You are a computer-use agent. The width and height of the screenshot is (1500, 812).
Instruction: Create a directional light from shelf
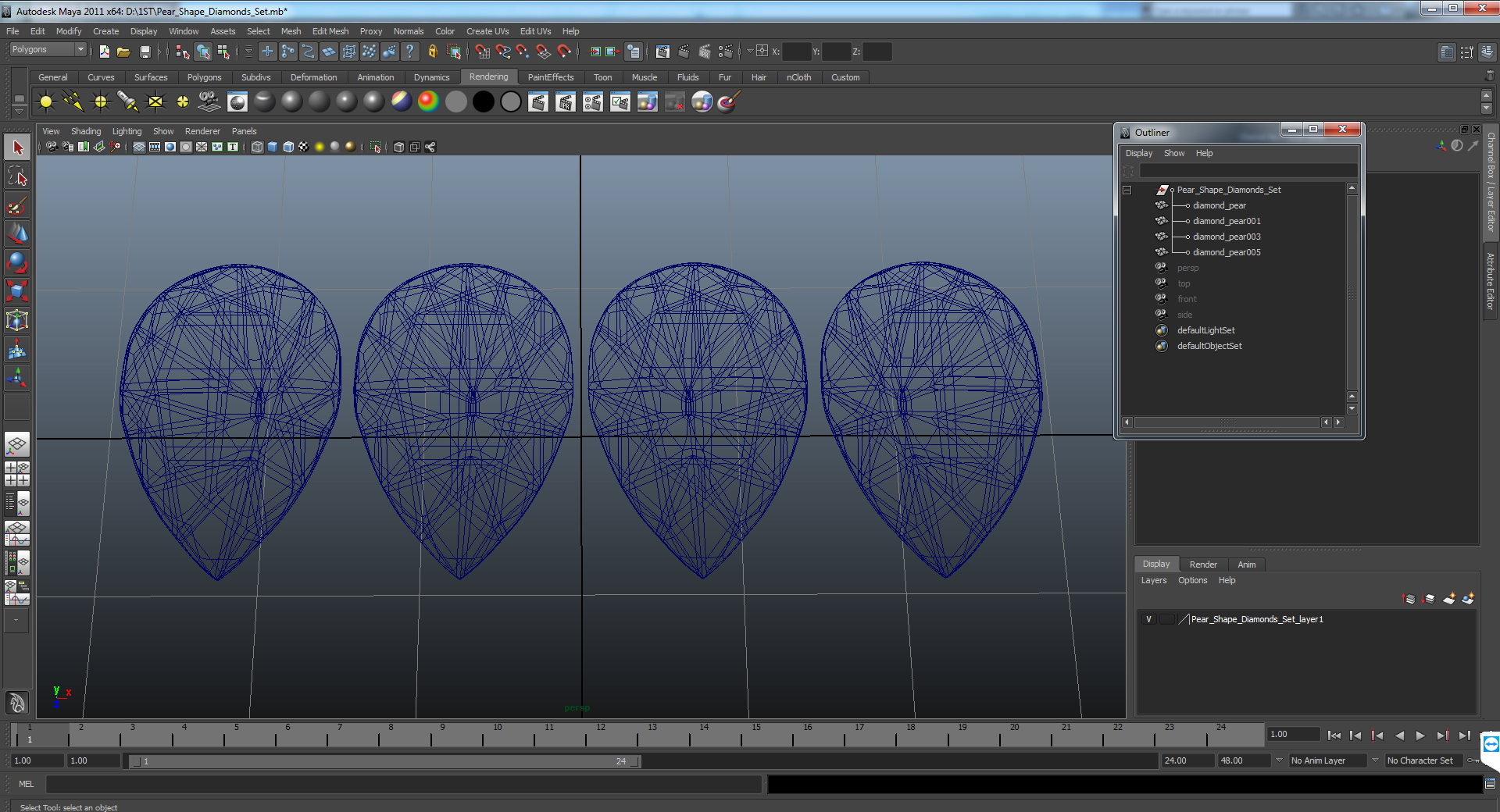(73, 101)
